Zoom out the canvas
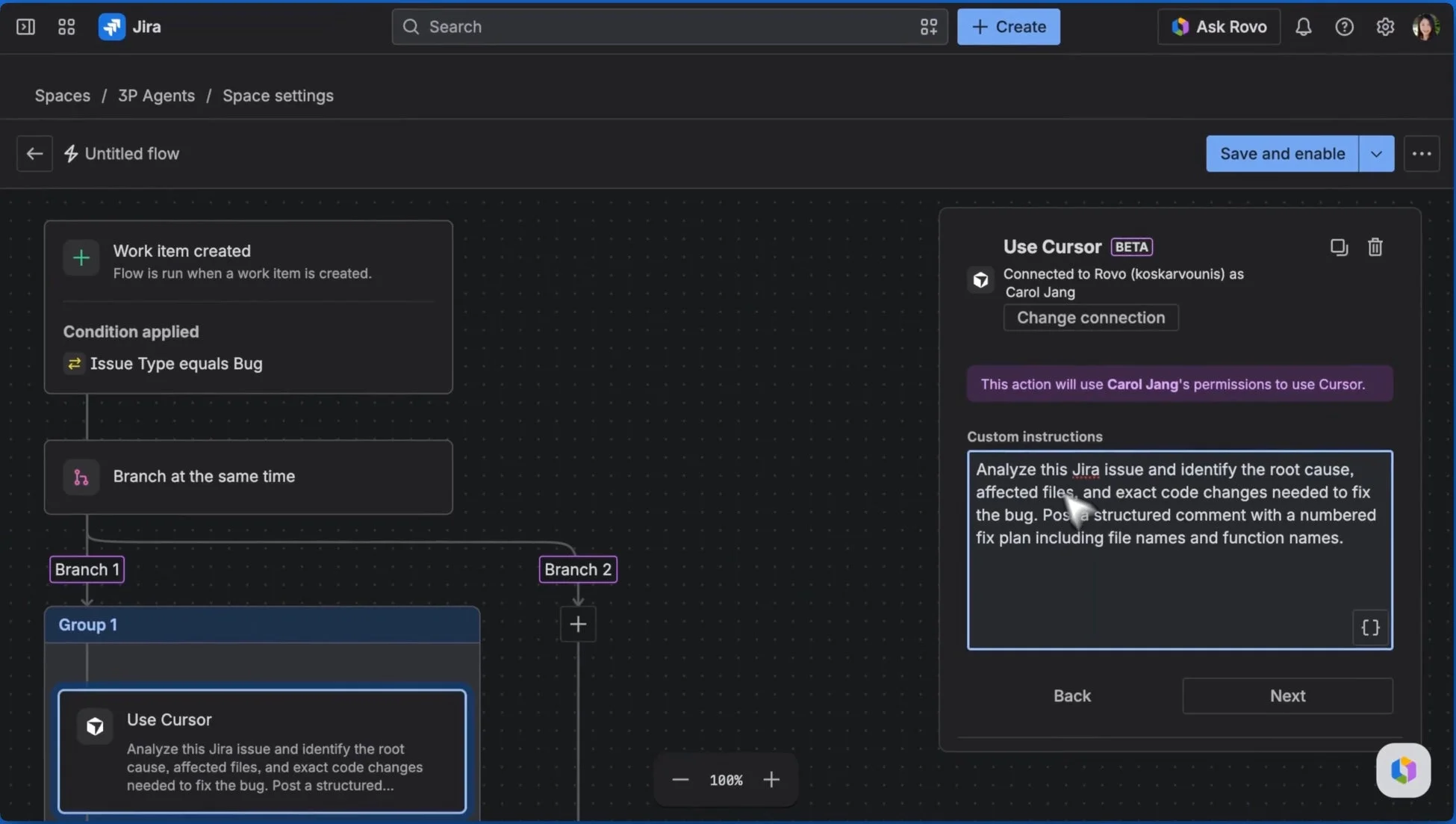The width and height of the screenshot is (1456, 824). coord(680,780)
